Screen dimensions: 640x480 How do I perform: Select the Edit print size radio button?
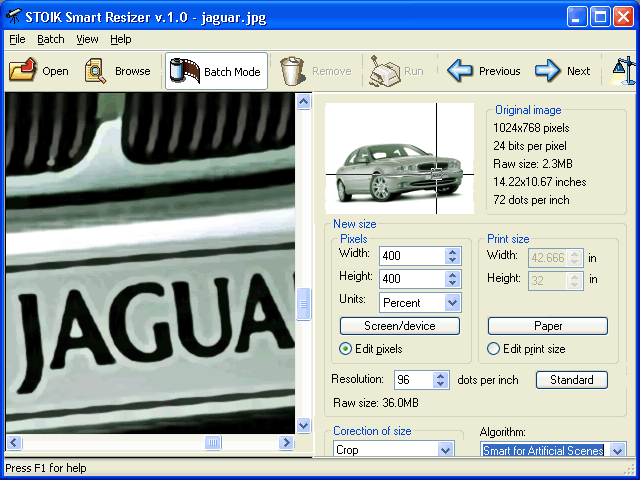point(493,349)
